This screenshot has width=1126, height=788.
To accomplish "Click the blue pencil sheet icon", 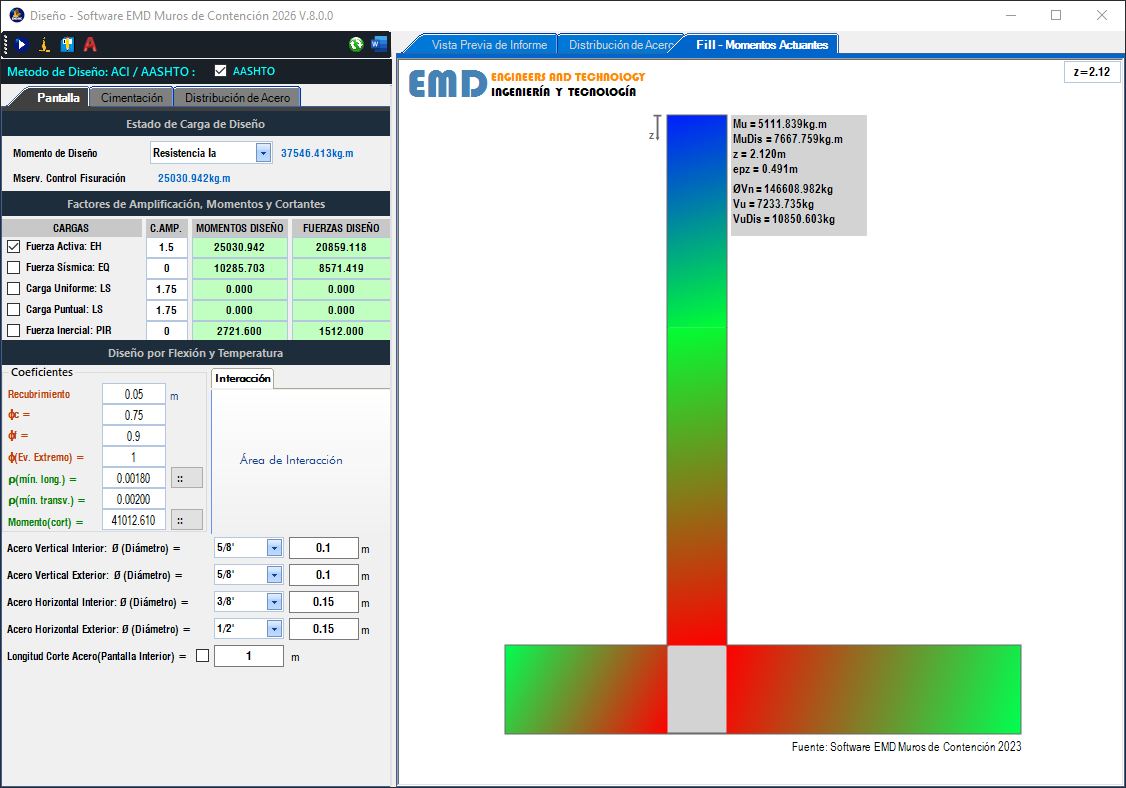I will tap(67, 45).
